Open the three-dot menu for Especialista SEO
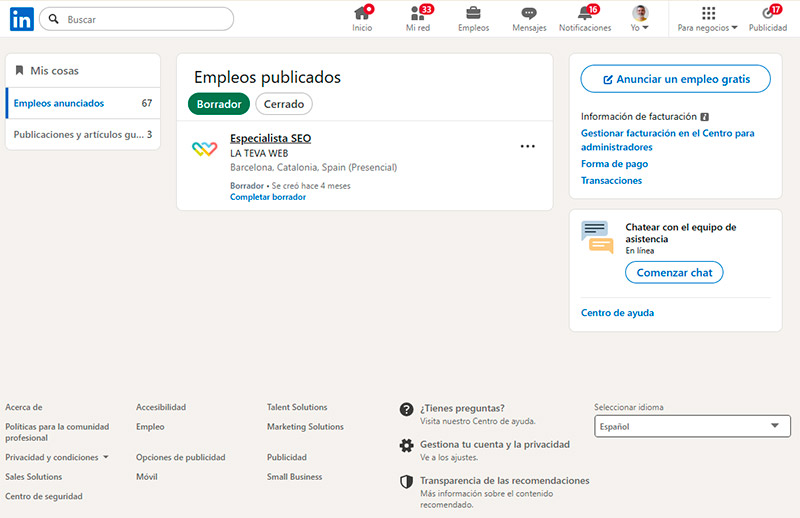 (x=528, y=146)
